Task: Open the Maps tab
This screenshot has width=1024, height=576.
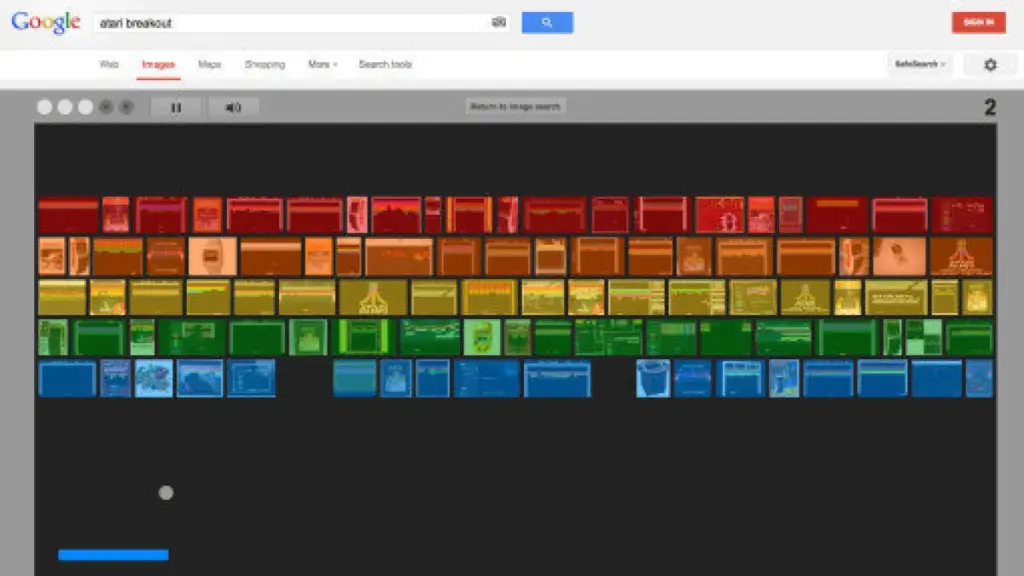Action: pos(210,64)
